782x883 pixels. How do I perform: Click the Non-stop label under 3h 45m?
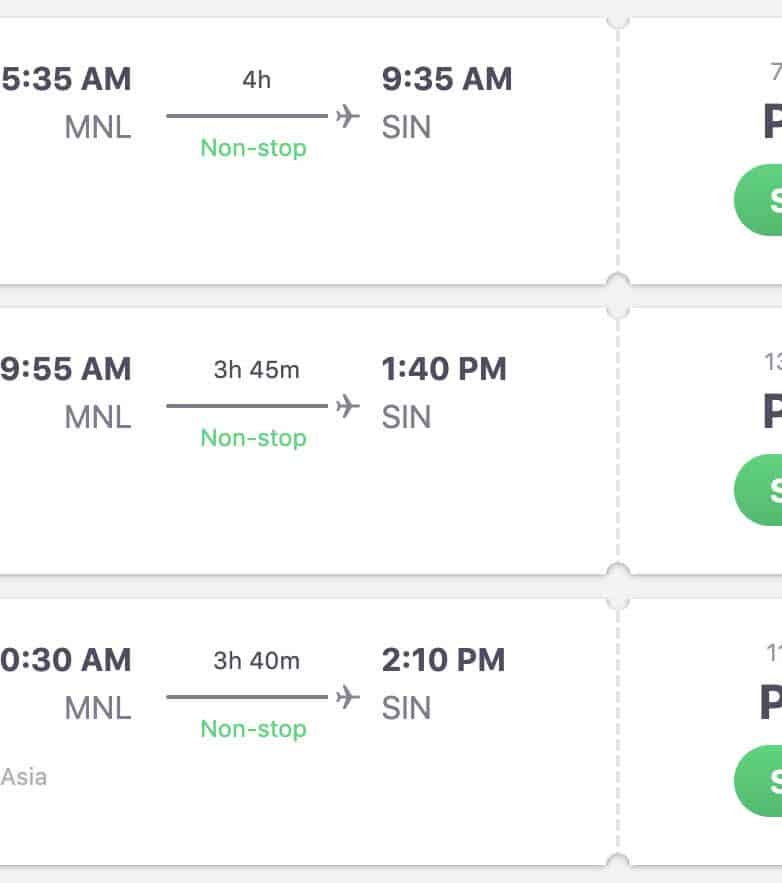pyautogui.click(x=253, y=438)
